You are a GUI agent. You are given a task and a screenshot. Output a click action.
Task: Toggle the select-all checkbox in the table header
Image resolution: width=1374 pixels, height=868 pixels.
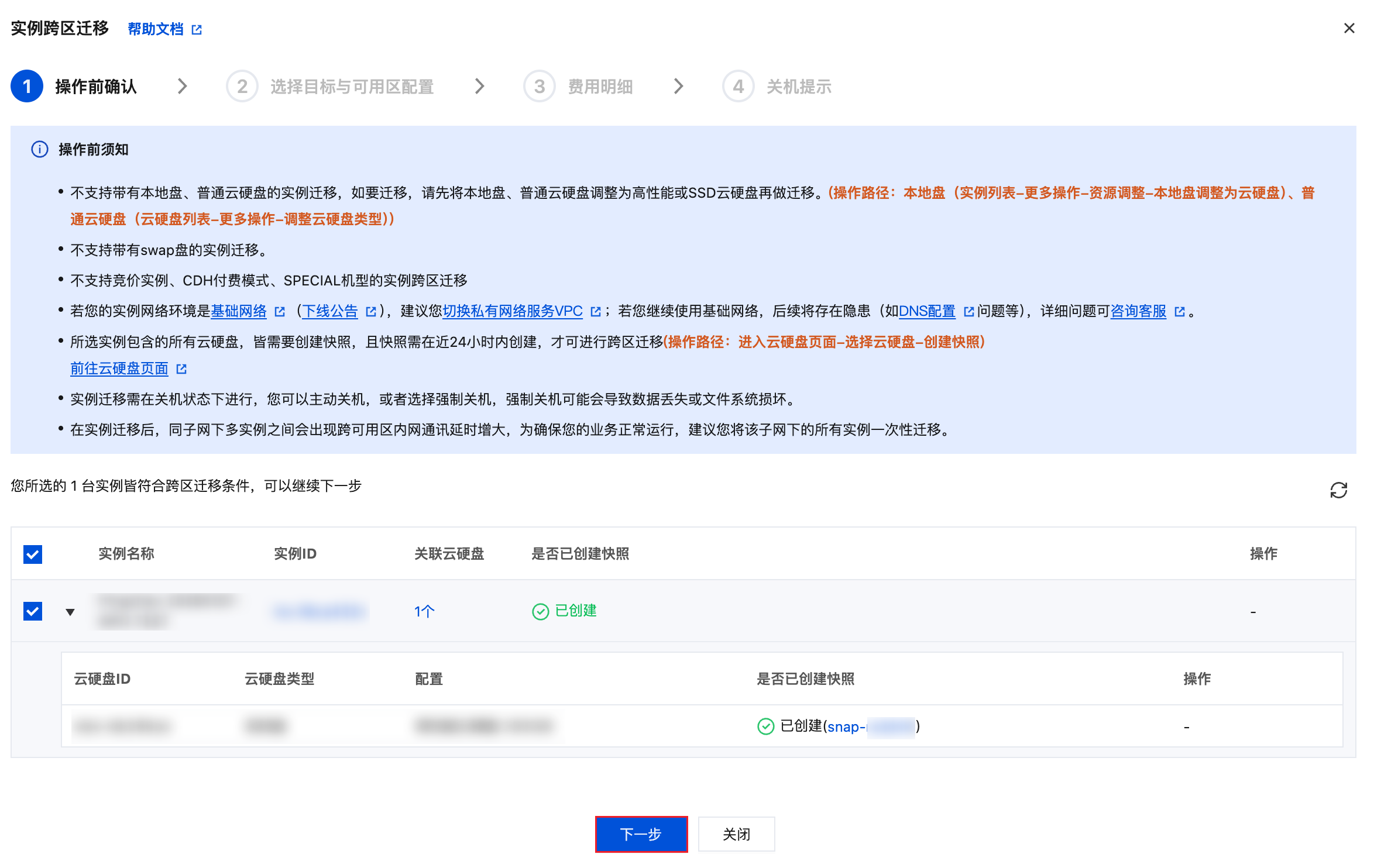33,554
